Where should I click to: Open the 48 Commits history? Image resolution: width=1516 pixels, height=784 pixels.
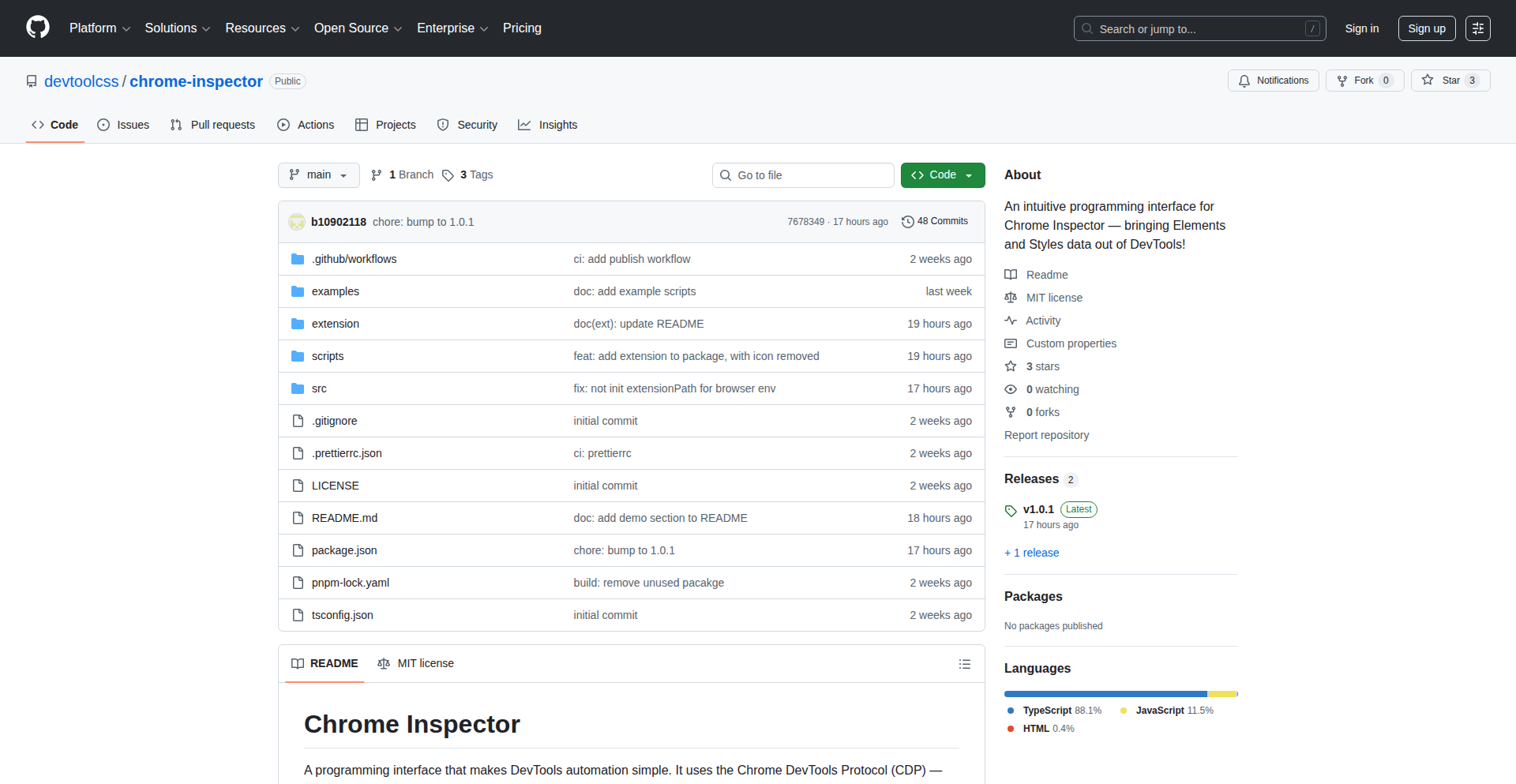click(x=935, y=222)
